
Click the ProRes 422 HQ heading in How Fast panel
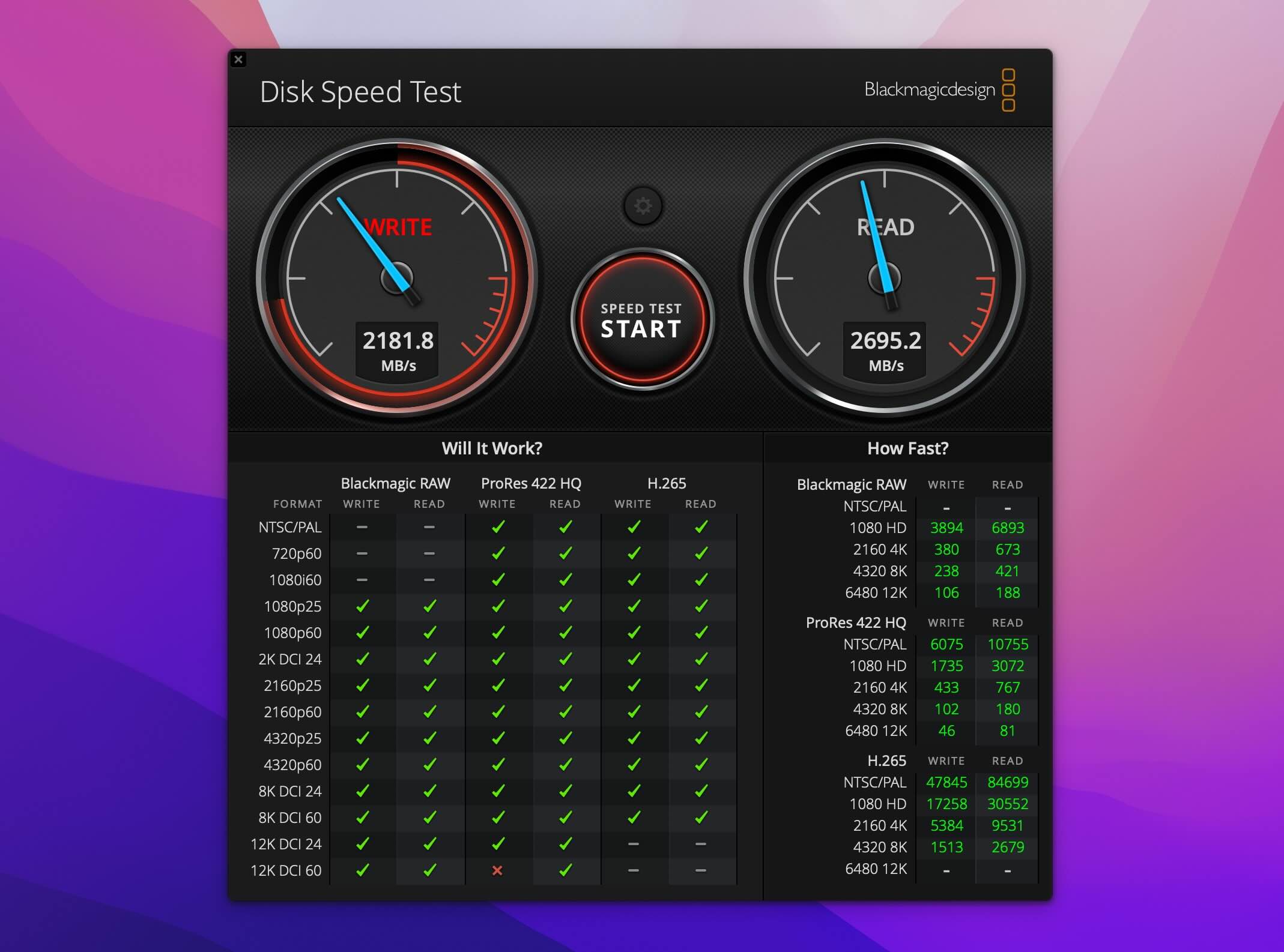coord(856,622)
